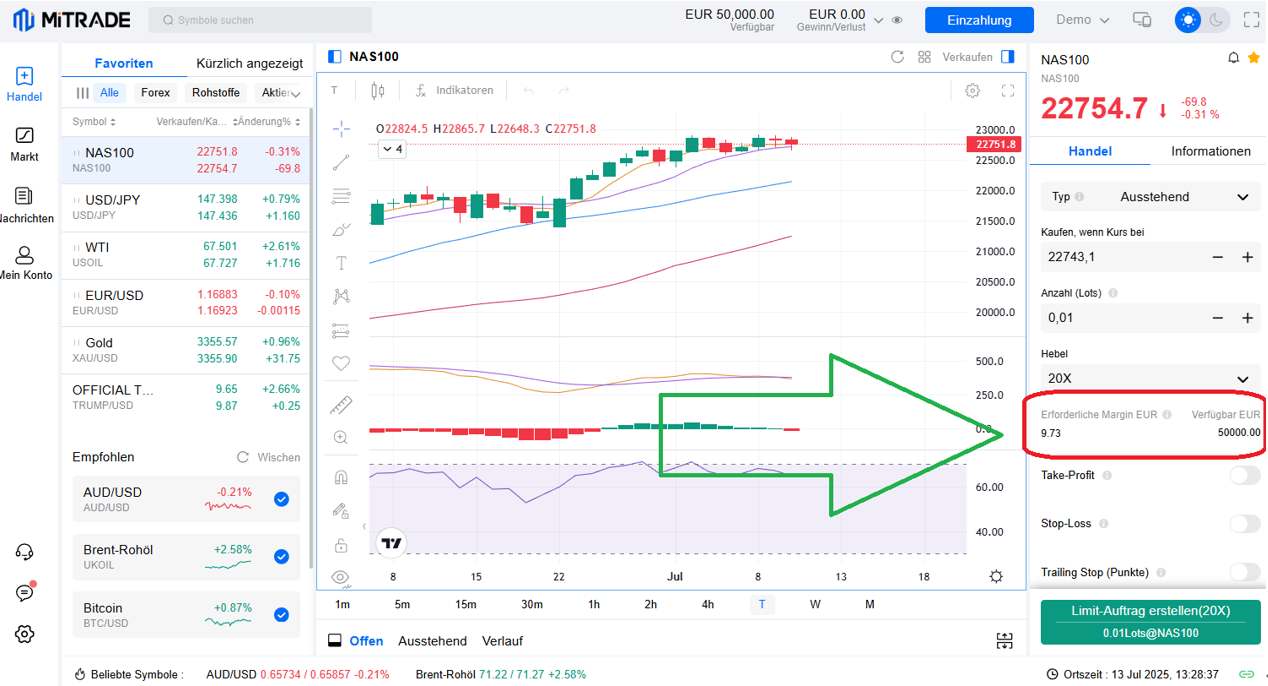The width and height of the screenshot is (1268, 686).
Task: Open Nachrichten in the left sidebar
Action: tap(24, 205)
